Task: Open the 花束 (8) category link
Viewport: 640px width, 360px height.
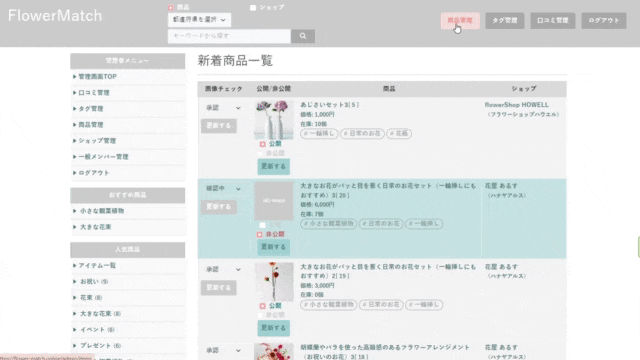Action: click(91, 298)
